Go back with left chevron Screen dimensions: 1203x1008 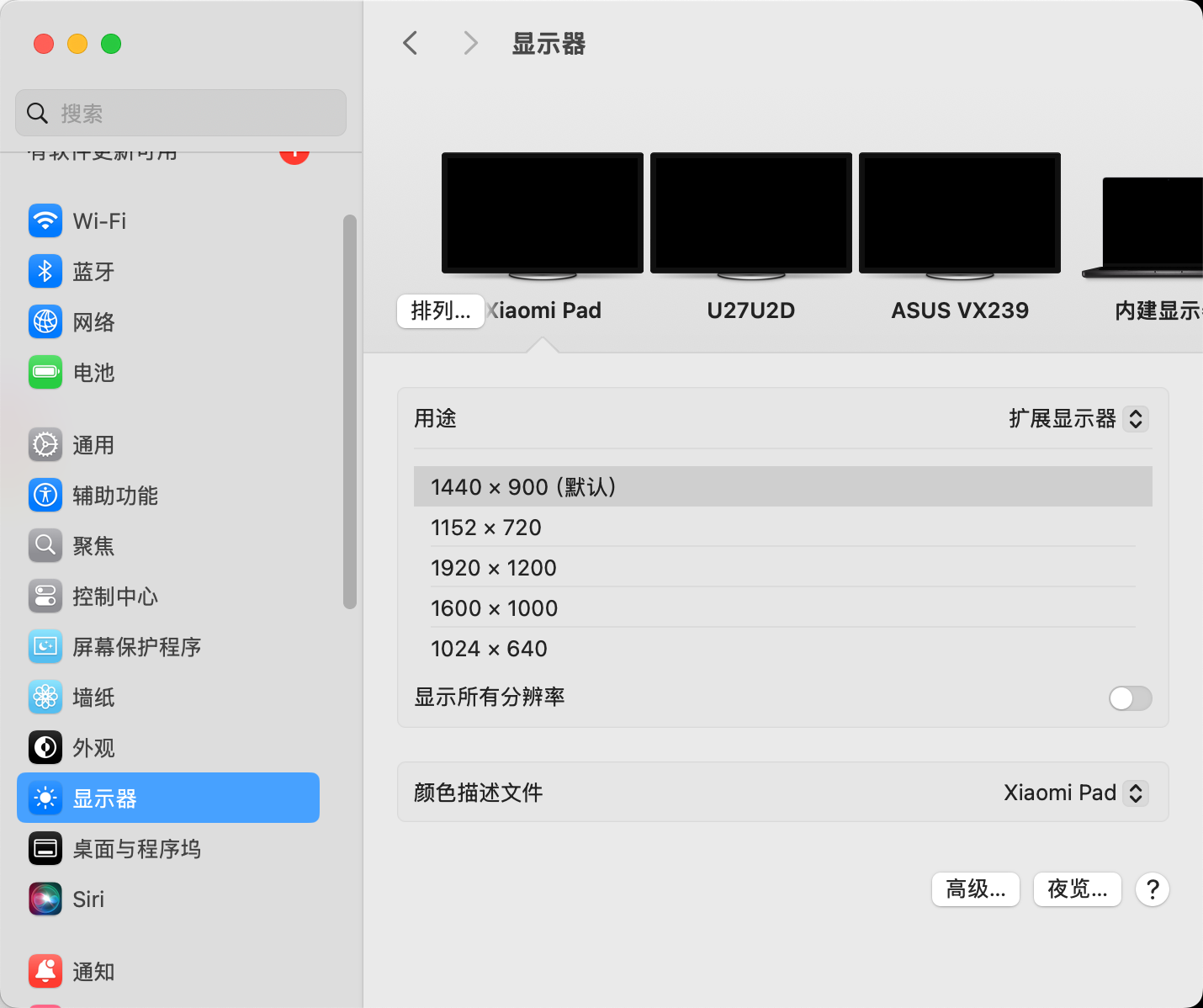pos(411,43)
